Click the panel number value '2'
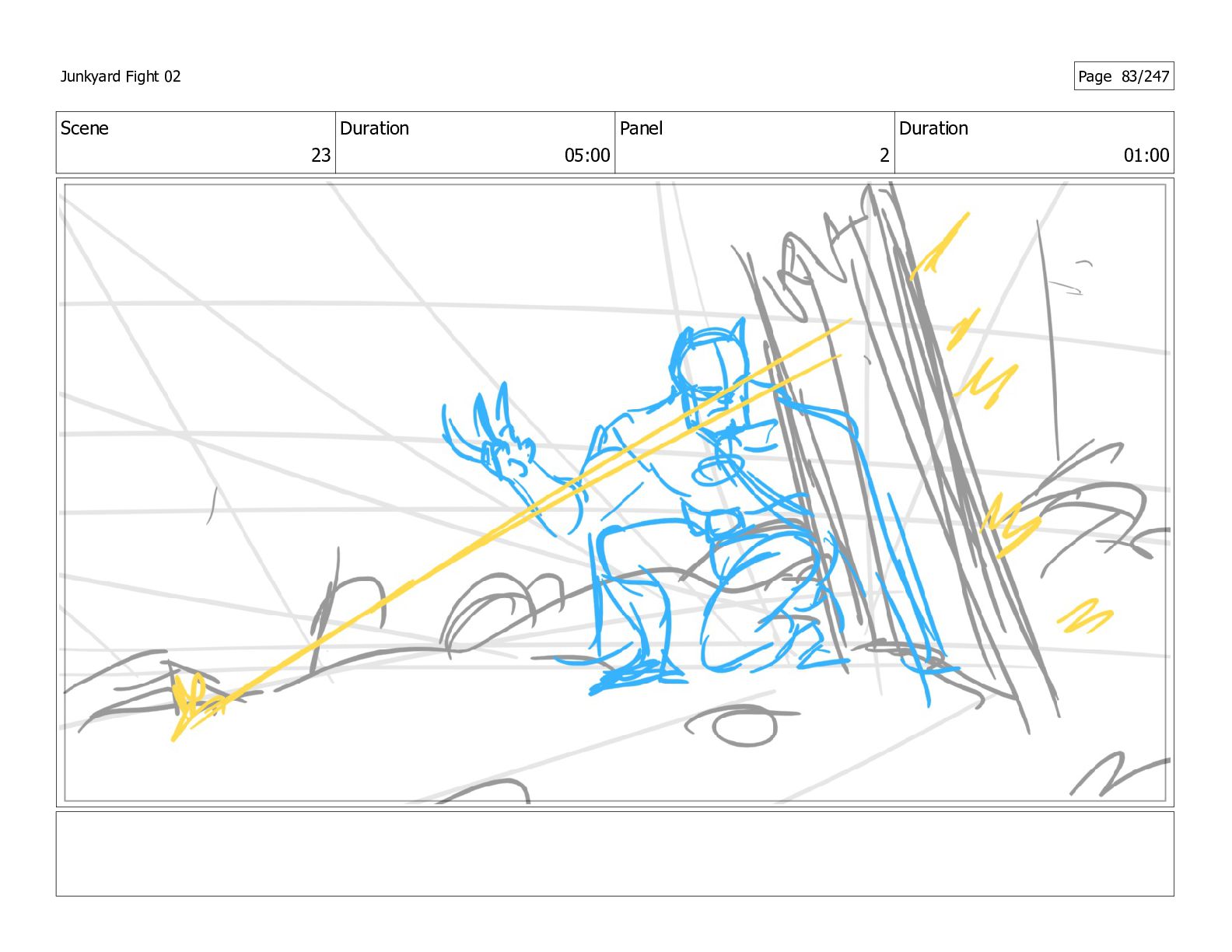The height and width of the screenshot is (952, 1232). tap(884, 156)
